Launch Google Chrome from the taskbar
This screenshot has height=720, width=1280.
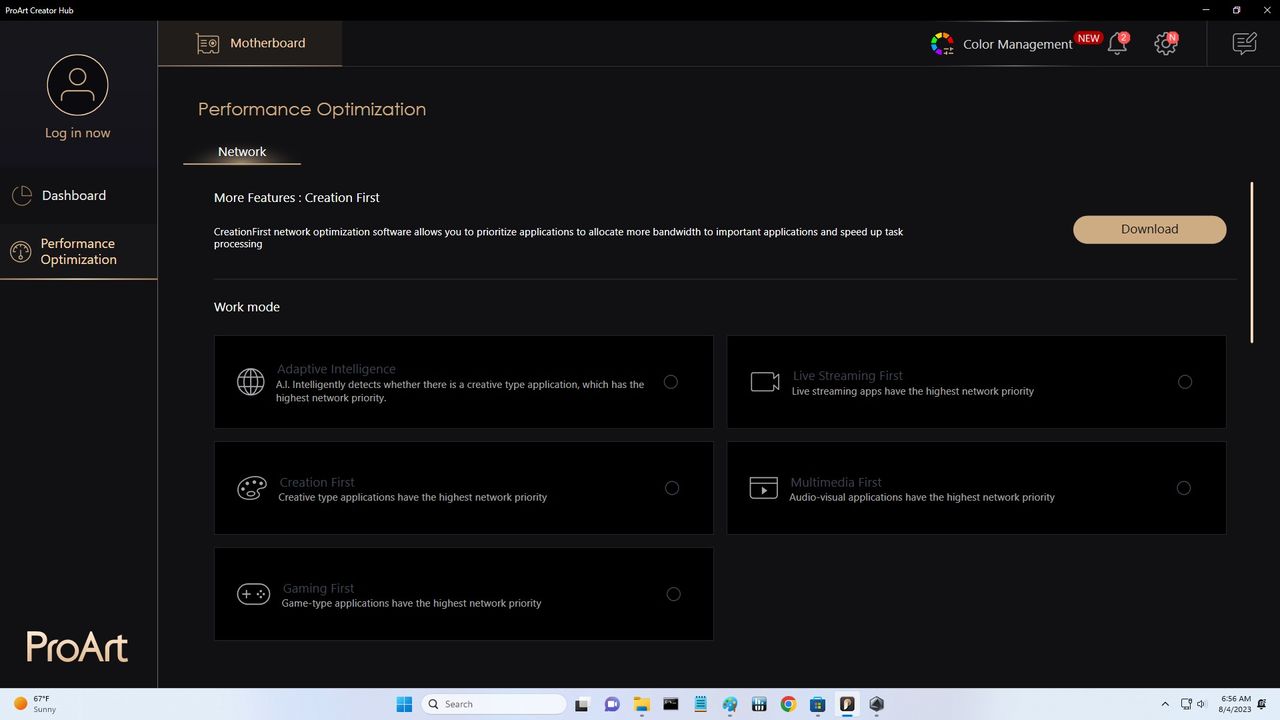(788, 704)
